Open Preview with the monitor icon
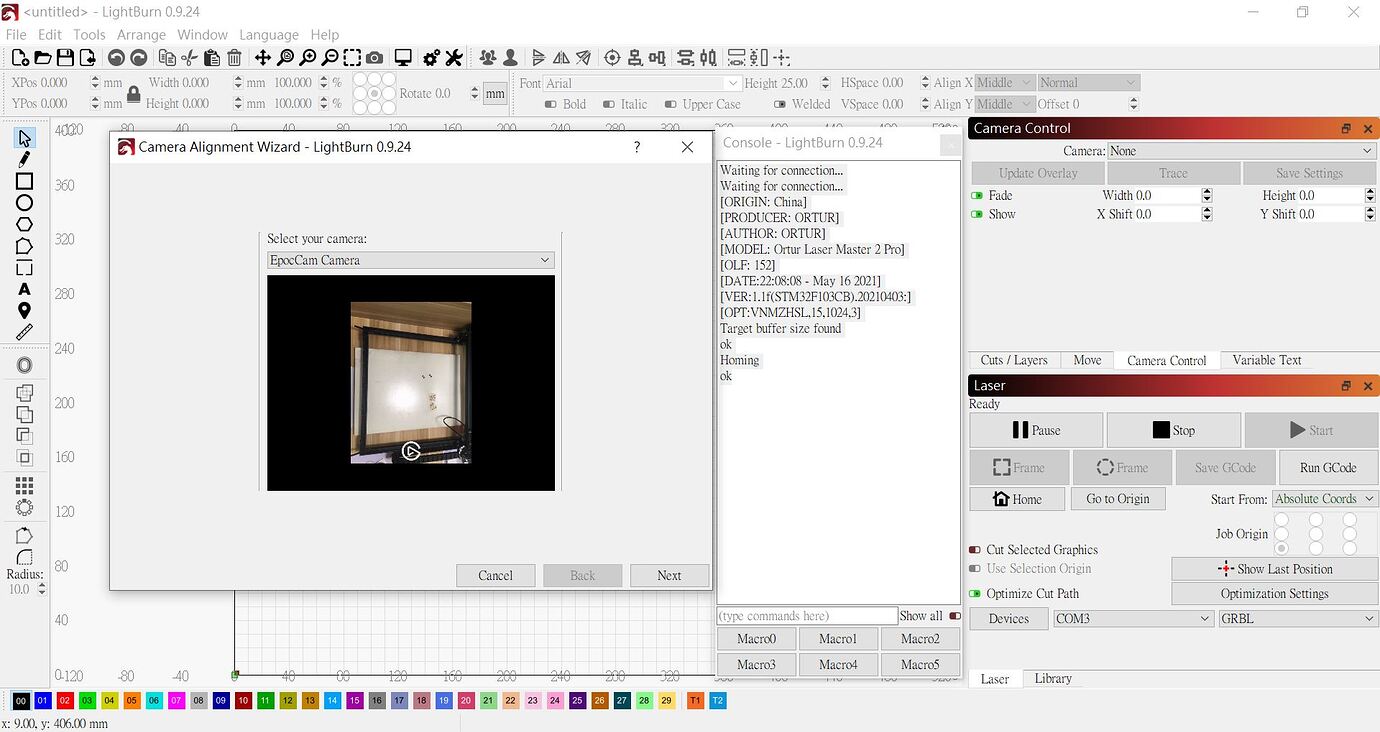 pyautogui.click(x=403, y=58)
